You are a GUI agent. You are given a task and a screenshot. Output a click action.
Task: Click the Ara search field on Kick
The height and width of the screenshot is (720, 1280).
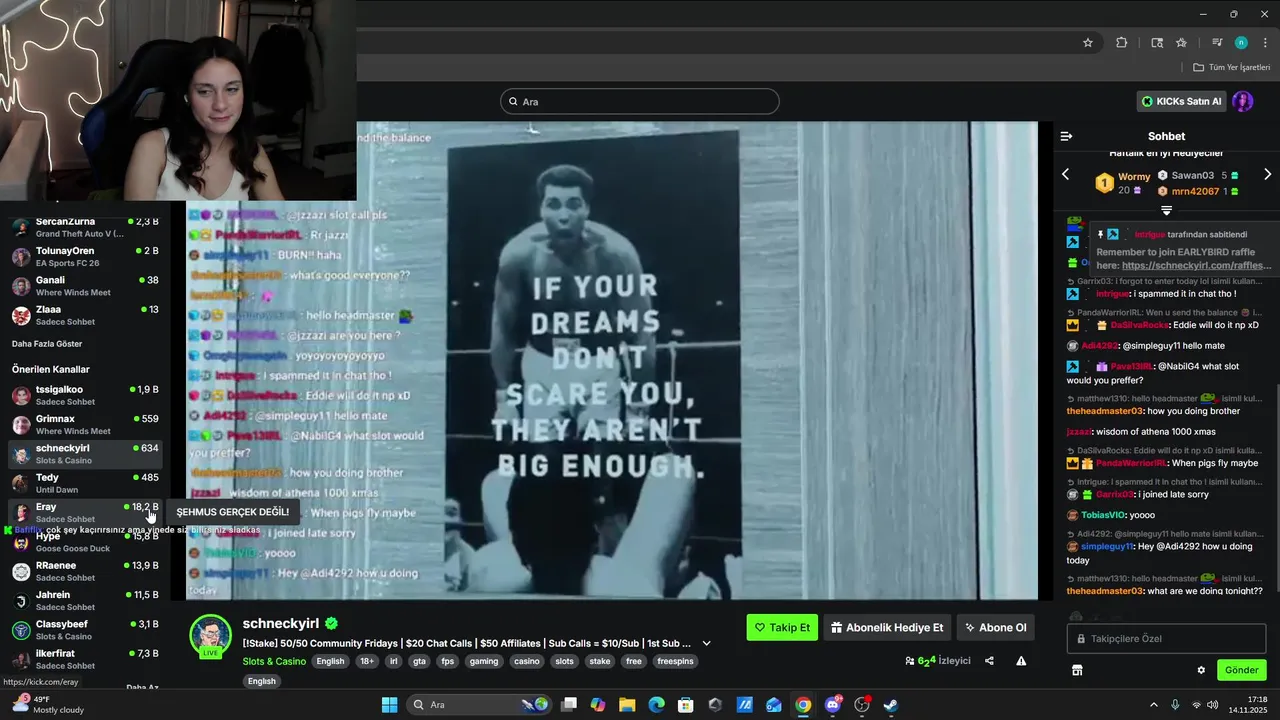point(640,101)
